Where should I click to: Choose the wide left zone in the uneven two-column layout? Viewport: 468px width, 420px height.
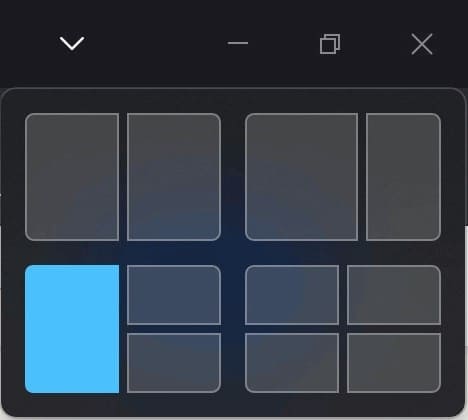(x=301, y=177)
